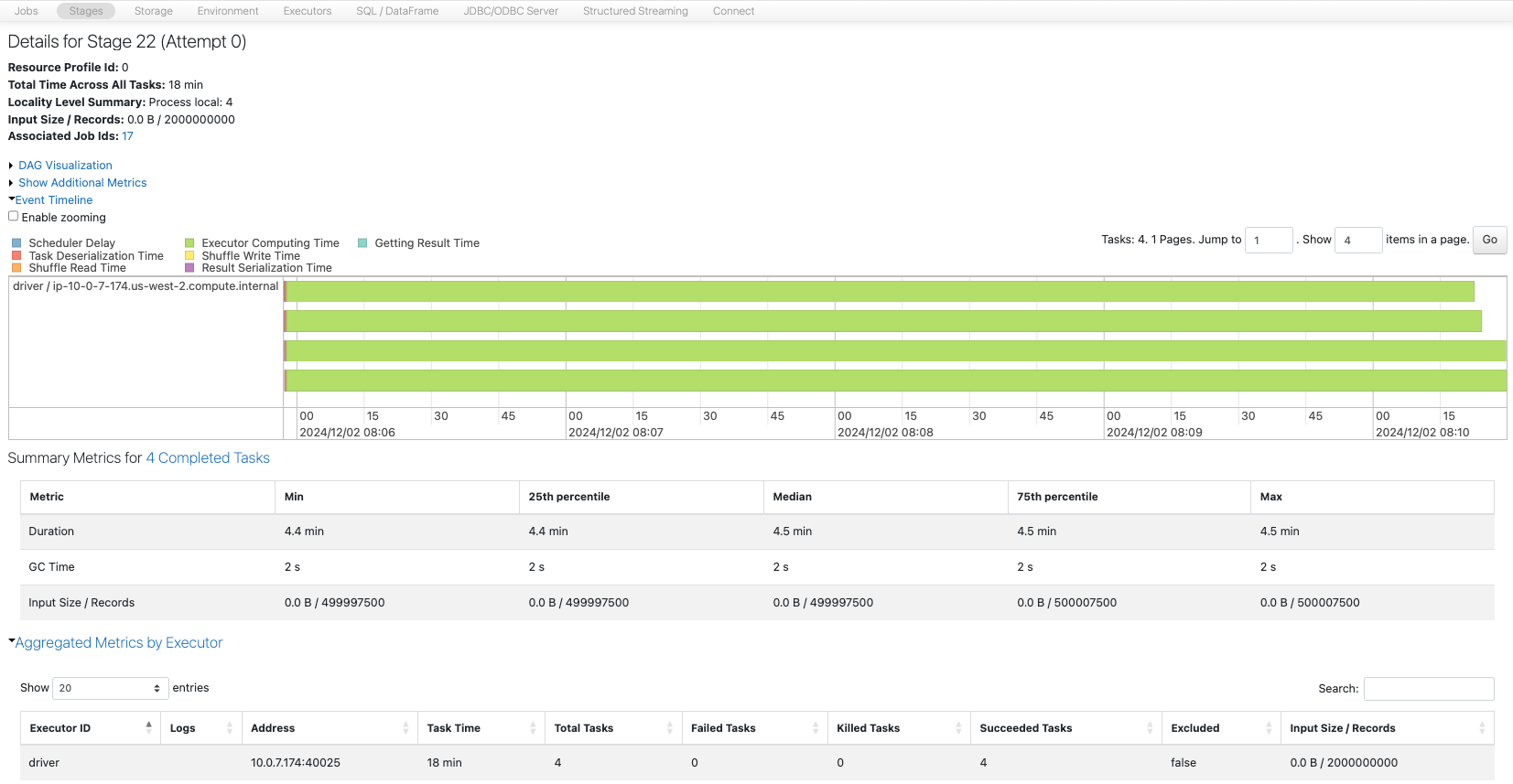The height and width of the screenshot is (784, 1513).
Task: Select the second task bar in timeline
Action: [882, 321]
